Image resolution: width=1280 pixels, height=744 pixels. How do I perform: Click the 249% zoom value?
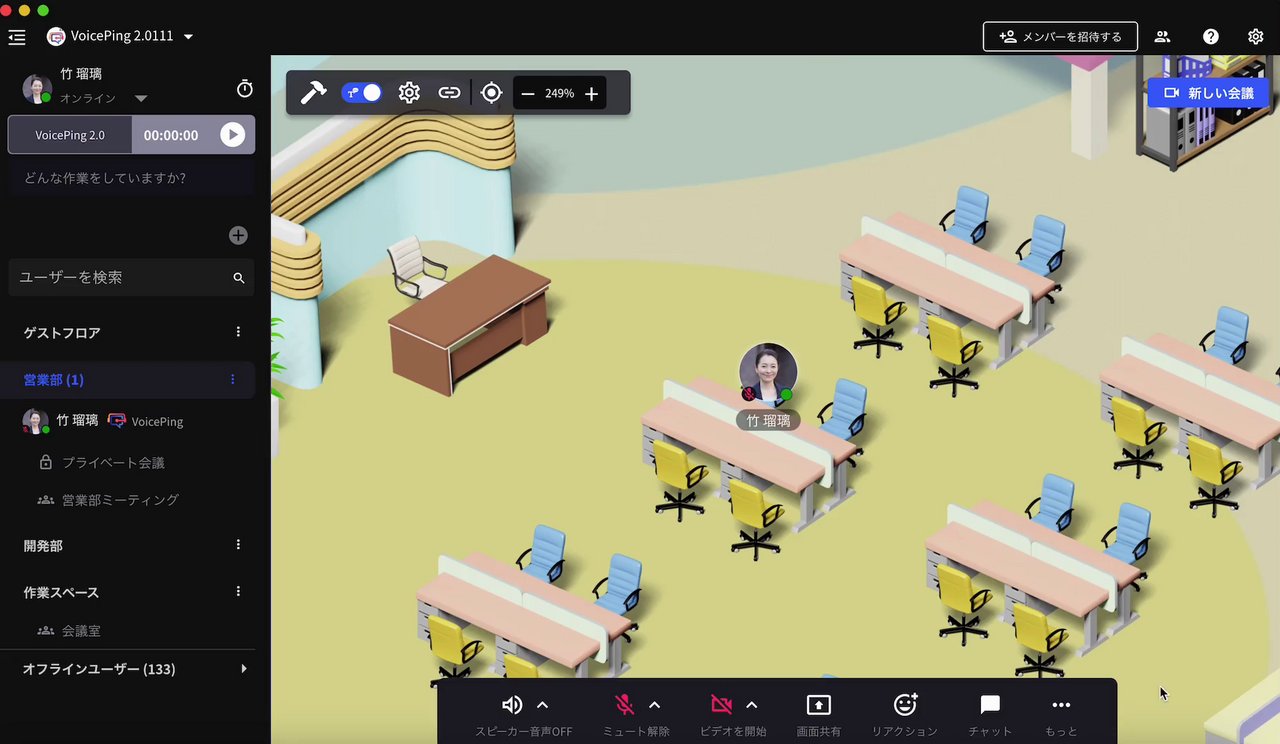click(559, 94)
